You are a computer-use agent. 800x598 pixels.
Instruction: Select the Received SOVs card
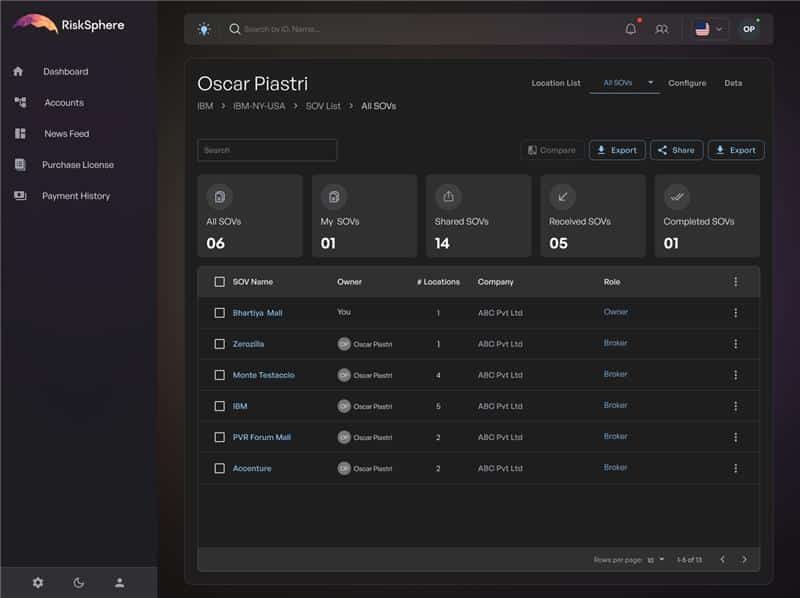click(593, 216)
